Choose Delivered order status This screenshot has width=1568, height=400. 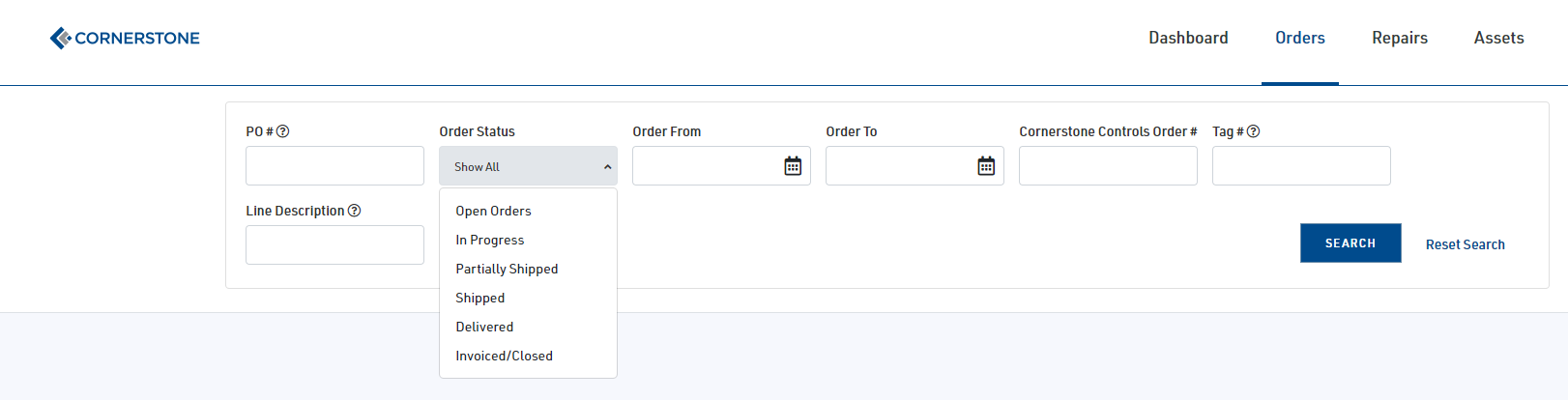click(x=484, y=327)
